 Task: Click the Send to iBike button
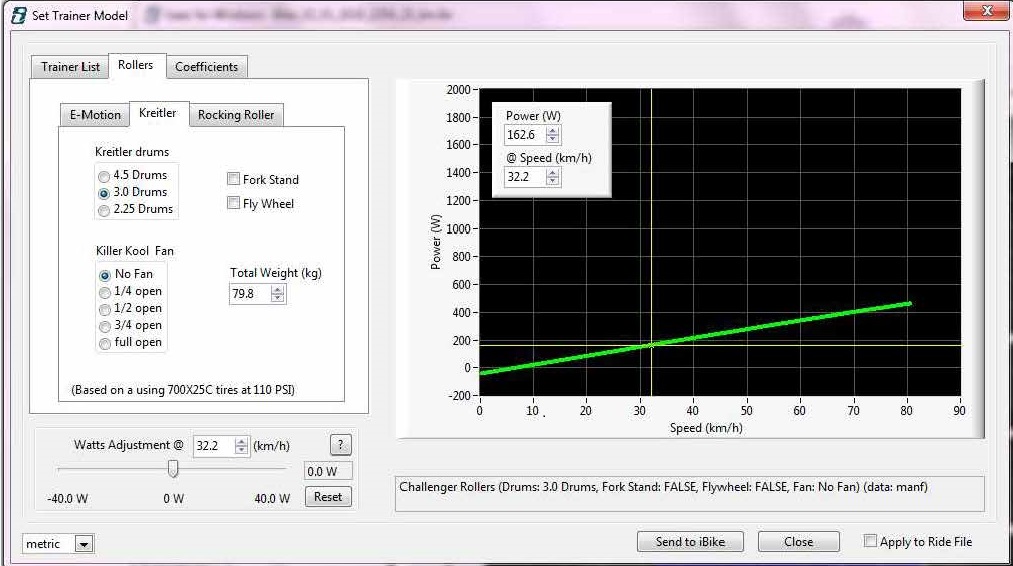pyautogui.click(x=691, y=541)
